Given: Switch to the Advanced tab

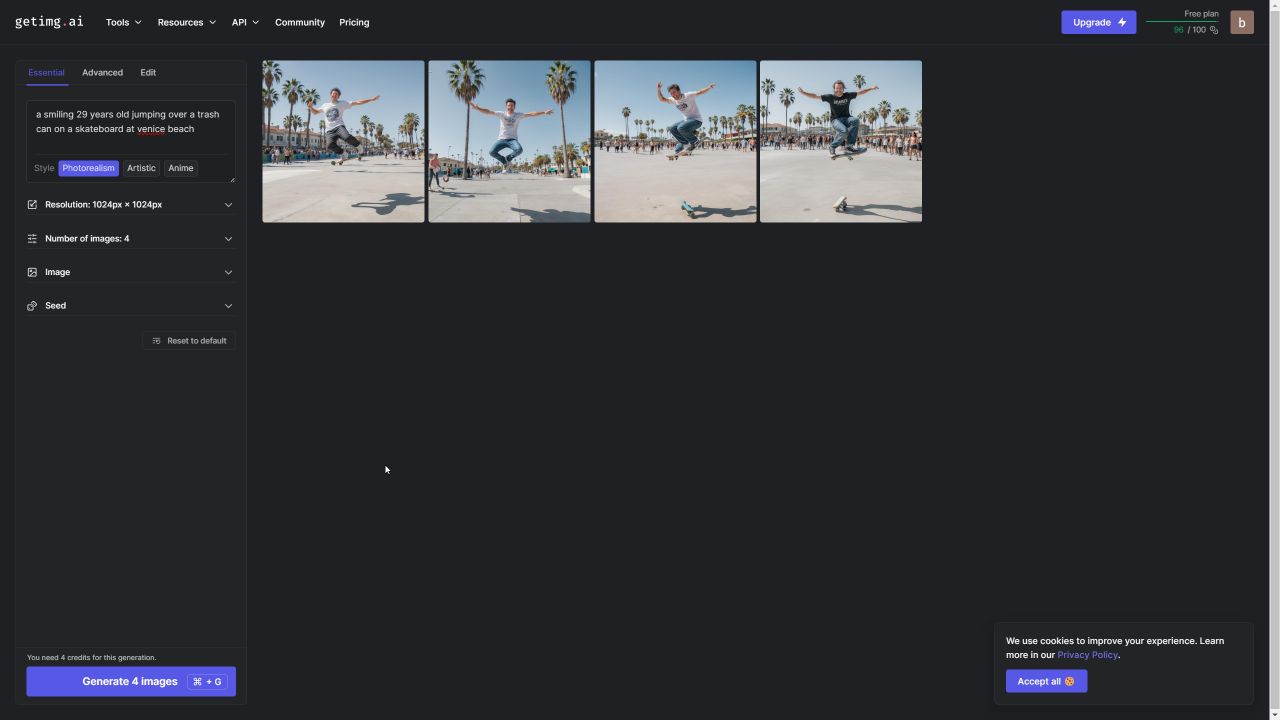Looking at the screenshot, I should (102, 73).
